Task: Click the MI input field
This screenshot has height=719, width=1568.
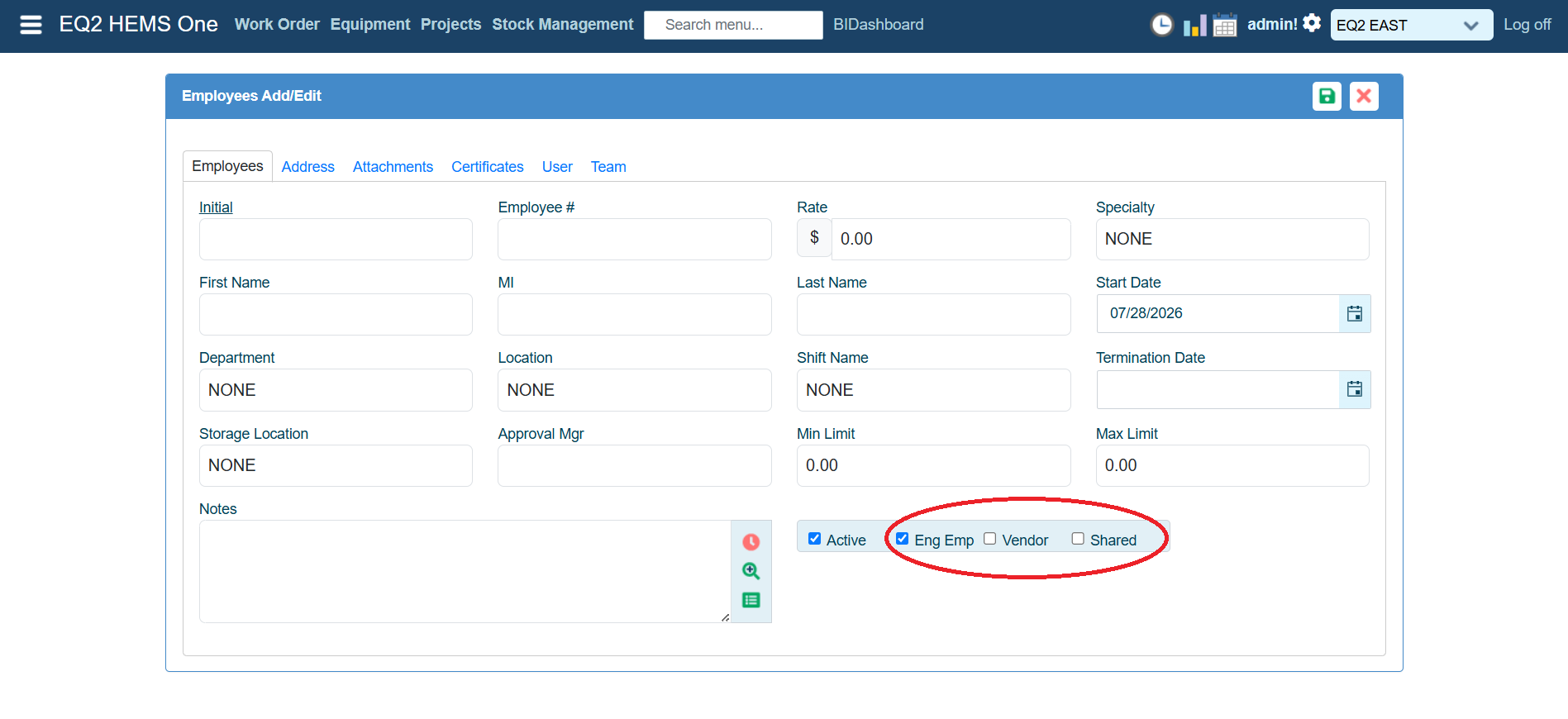Action: tap(634, 314)
